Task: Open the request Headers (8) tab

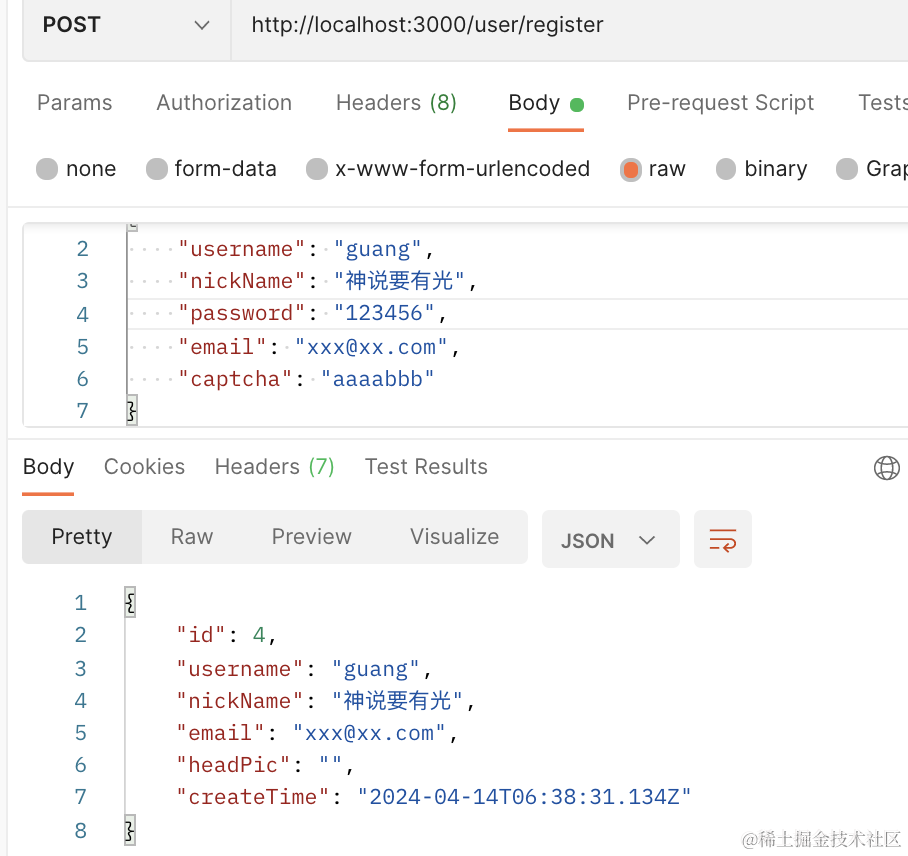Action: (x=396, y=103)
